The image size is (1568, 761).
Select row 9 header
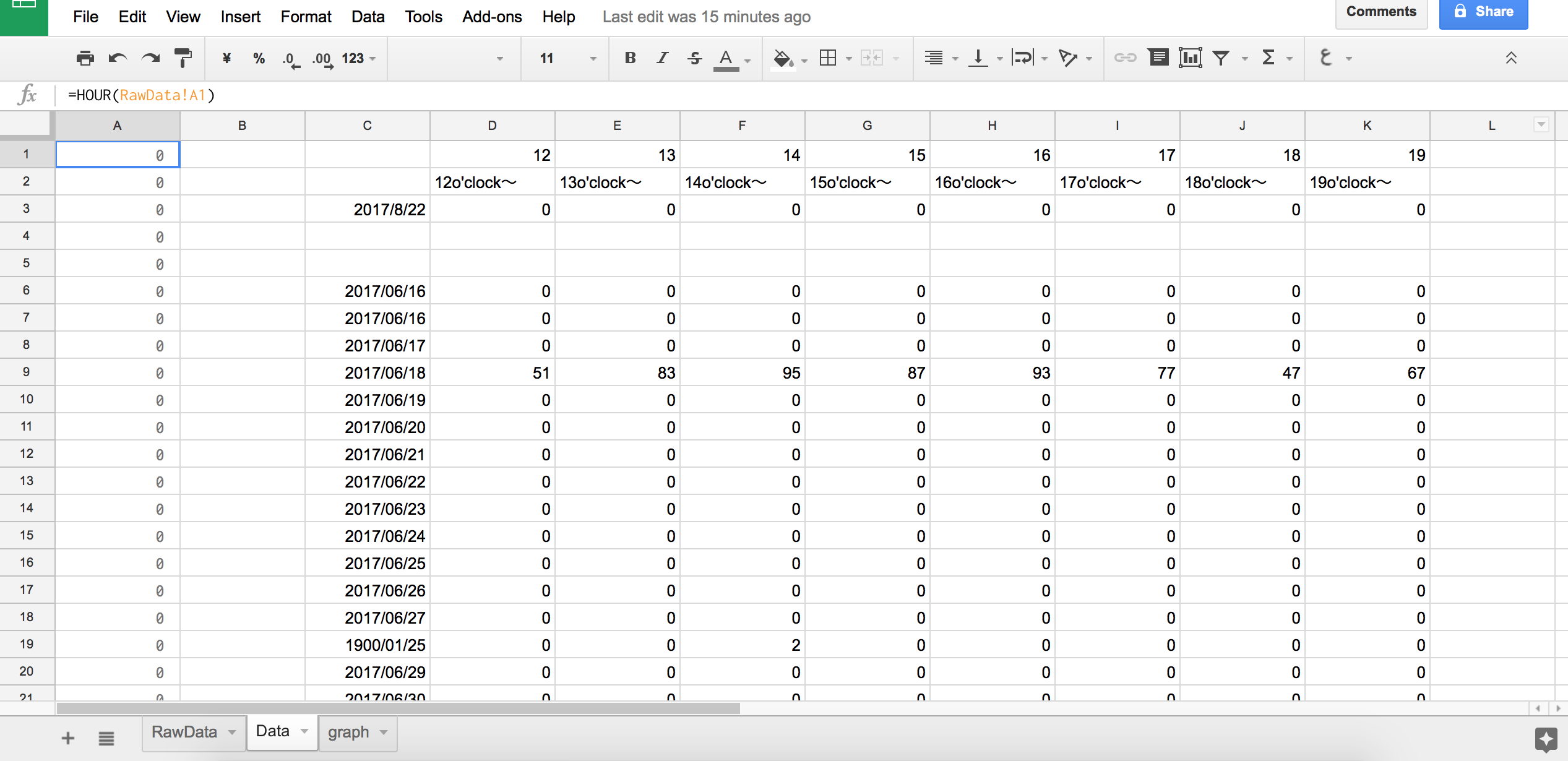coord(27,372)
